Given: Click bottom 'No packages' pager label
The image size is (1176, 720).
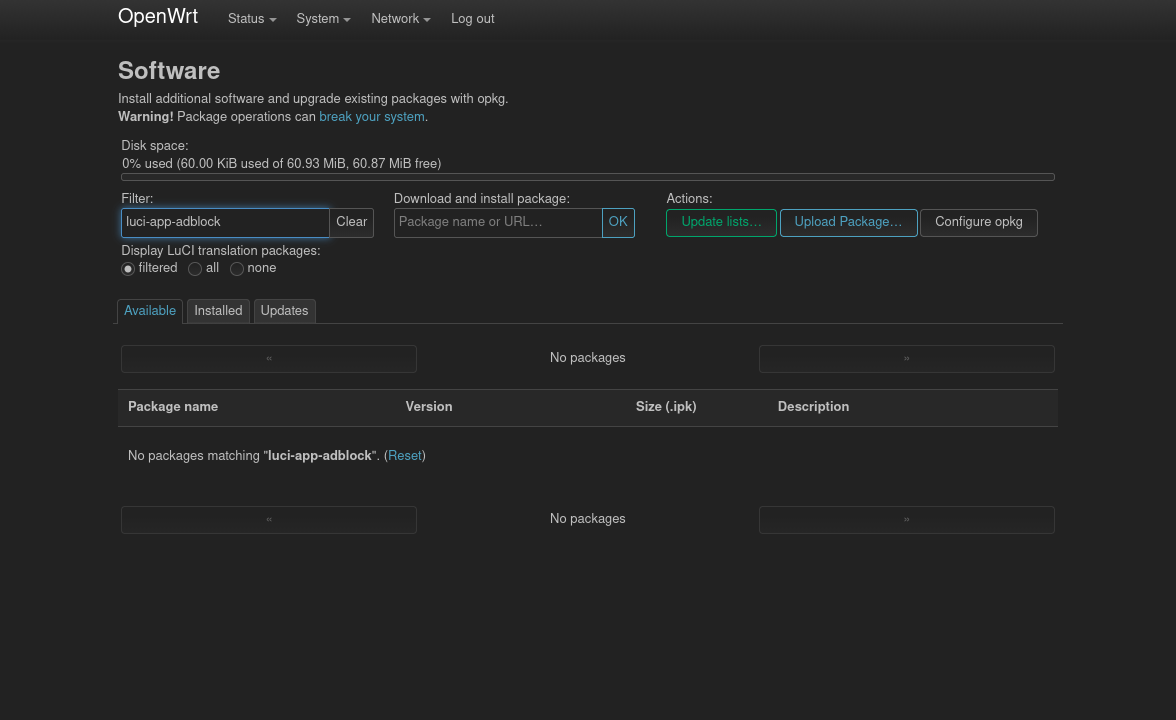Looking at the screenshot, I should 587,519.
